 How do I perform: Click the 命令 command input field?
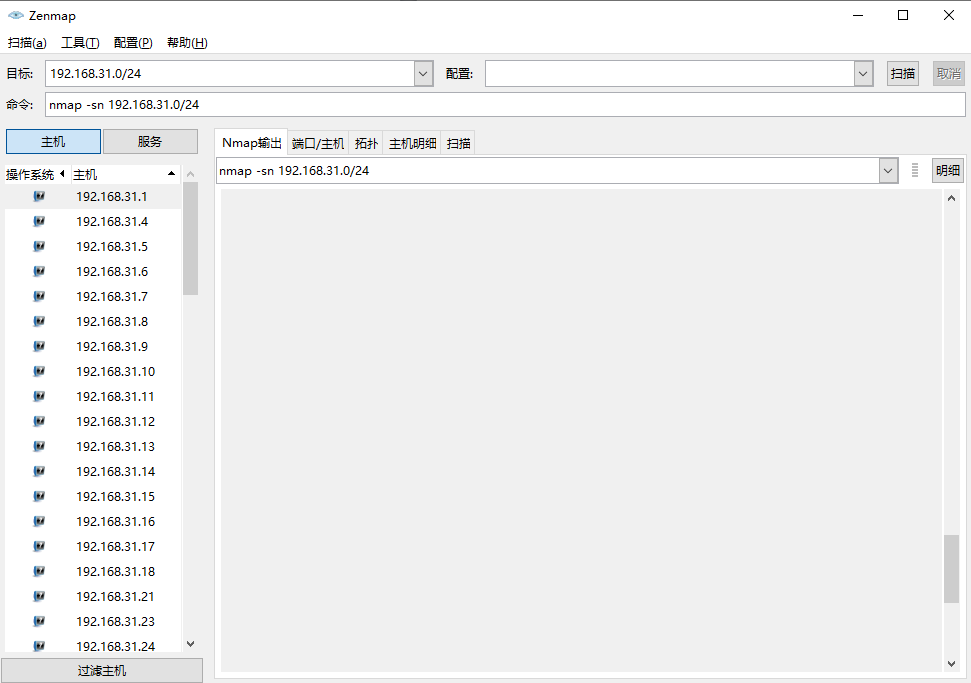pyautogui.click(x=505, y=105)
